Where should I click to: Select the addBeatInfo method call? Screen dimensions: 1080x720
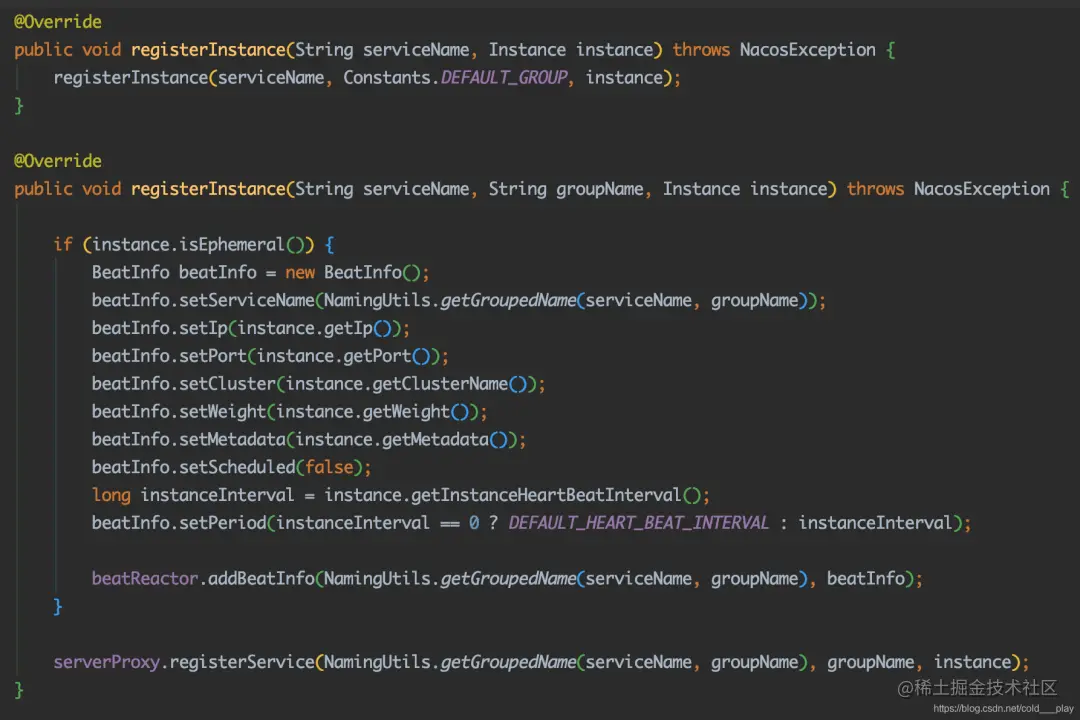(x=261, y=579)
